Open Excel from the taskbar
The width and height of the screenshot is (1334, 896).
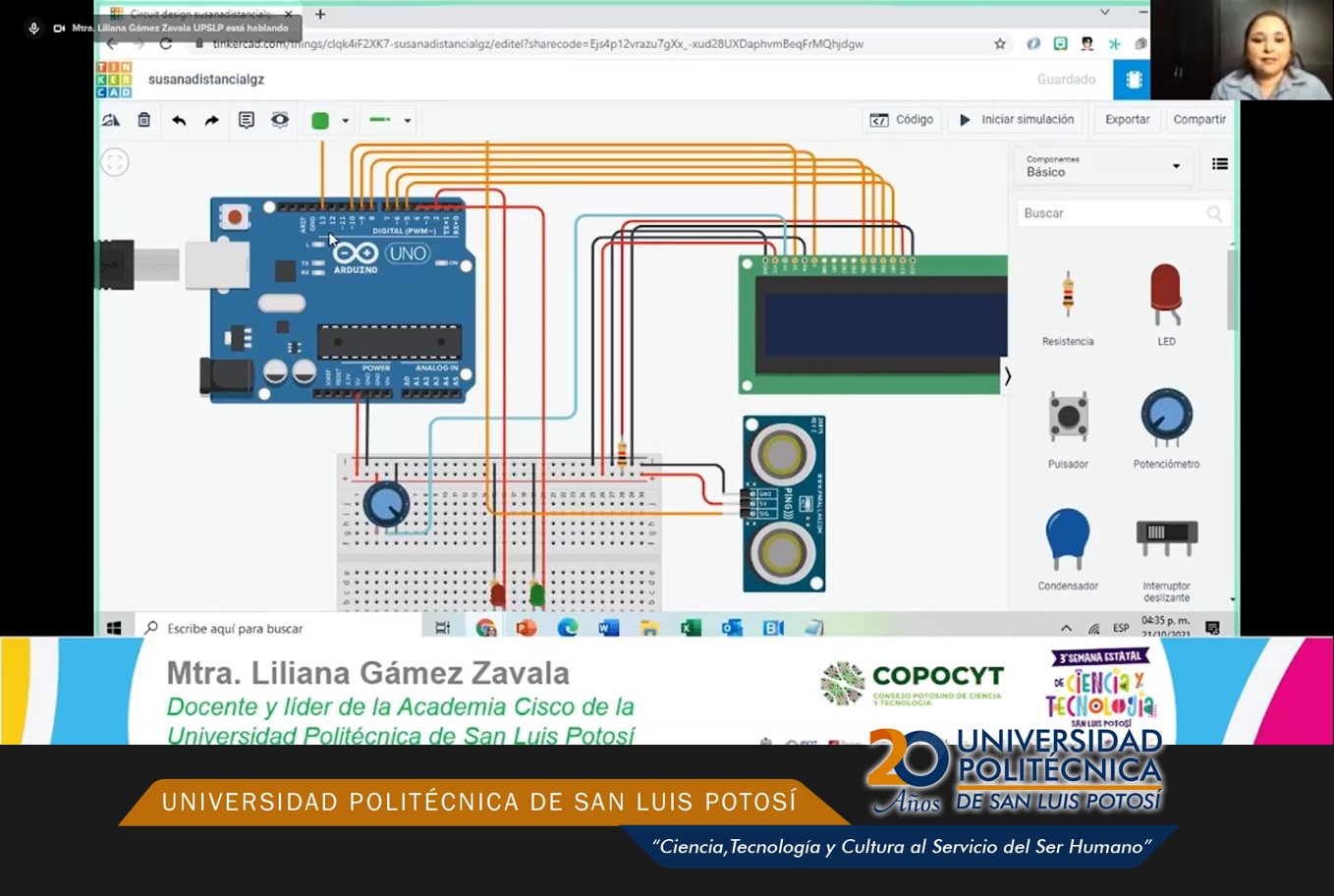(691, 628)
